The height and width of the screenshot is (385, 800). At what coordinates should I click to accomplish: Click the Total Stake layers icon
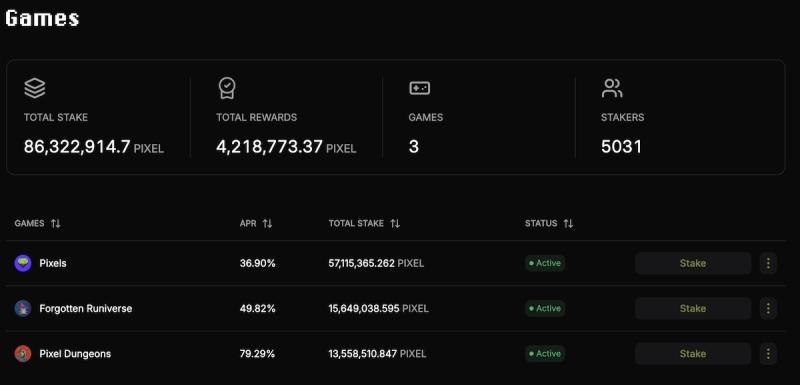(35, 88)
